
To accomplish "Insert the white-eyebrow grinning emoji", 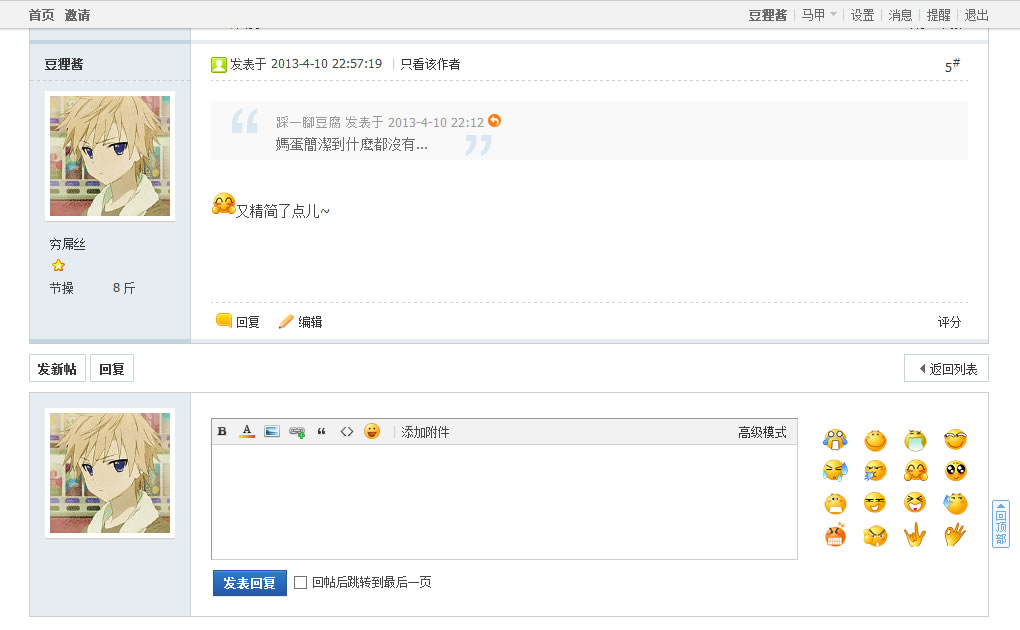I will (x=955, y=440).
